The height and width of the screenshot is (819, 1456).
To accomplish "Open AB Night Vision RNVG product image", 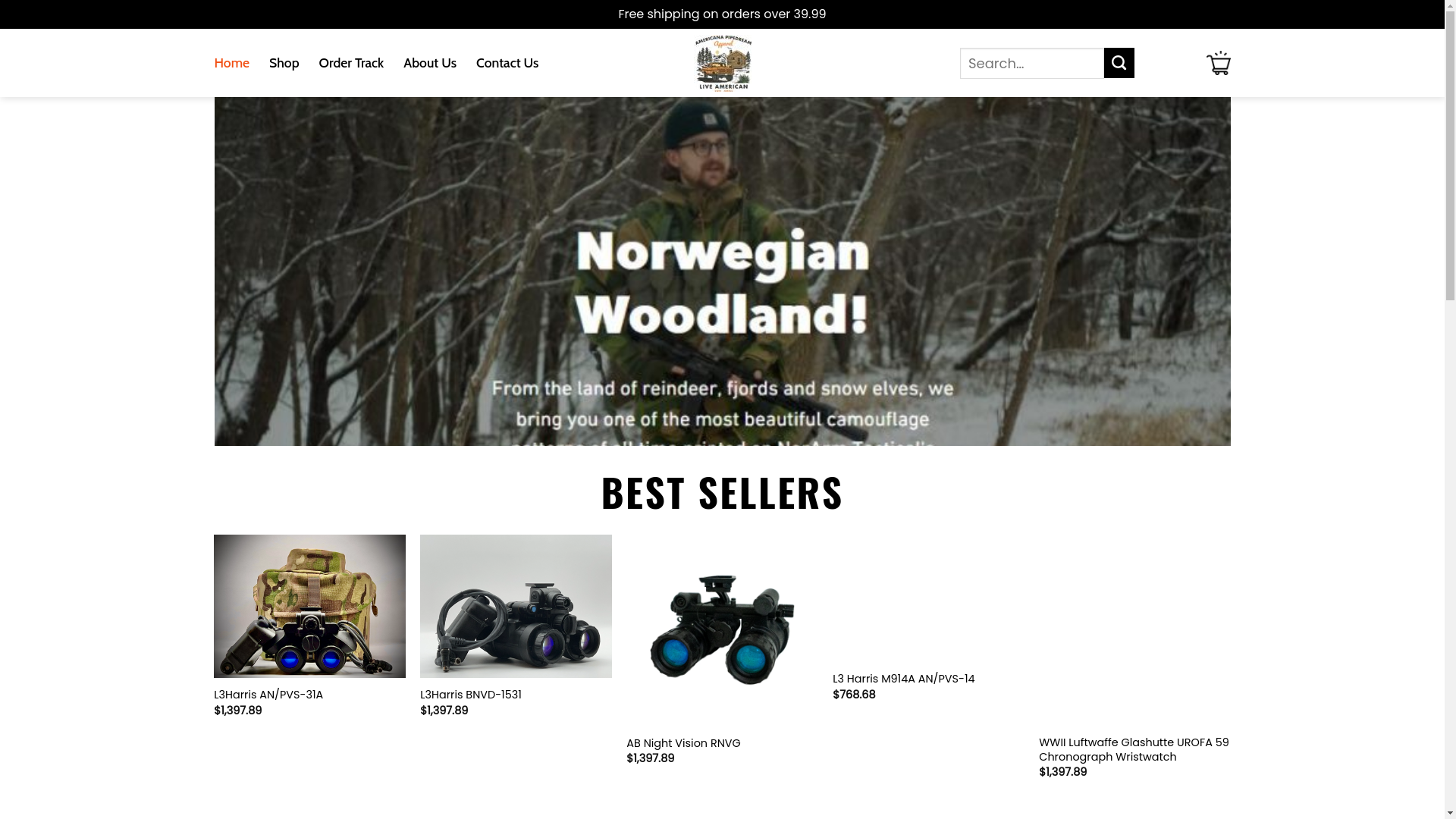I will tap(722, 630).
